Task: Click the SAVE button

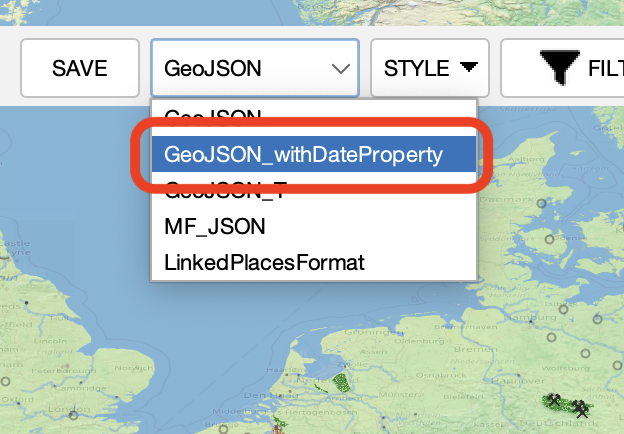Action: click(x=80, y=68)
